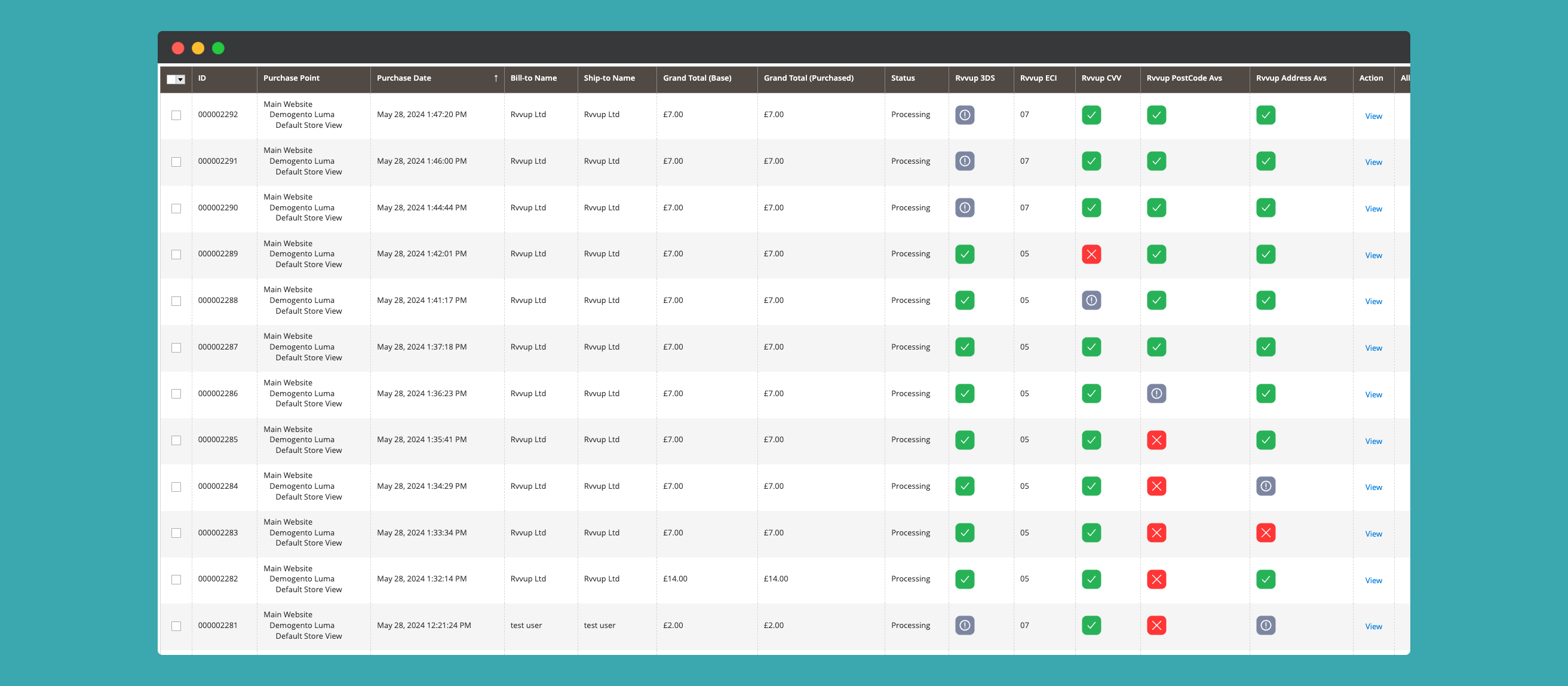Select the checkbox for order 000002287

pyautogui.click(x=176, y=348)
